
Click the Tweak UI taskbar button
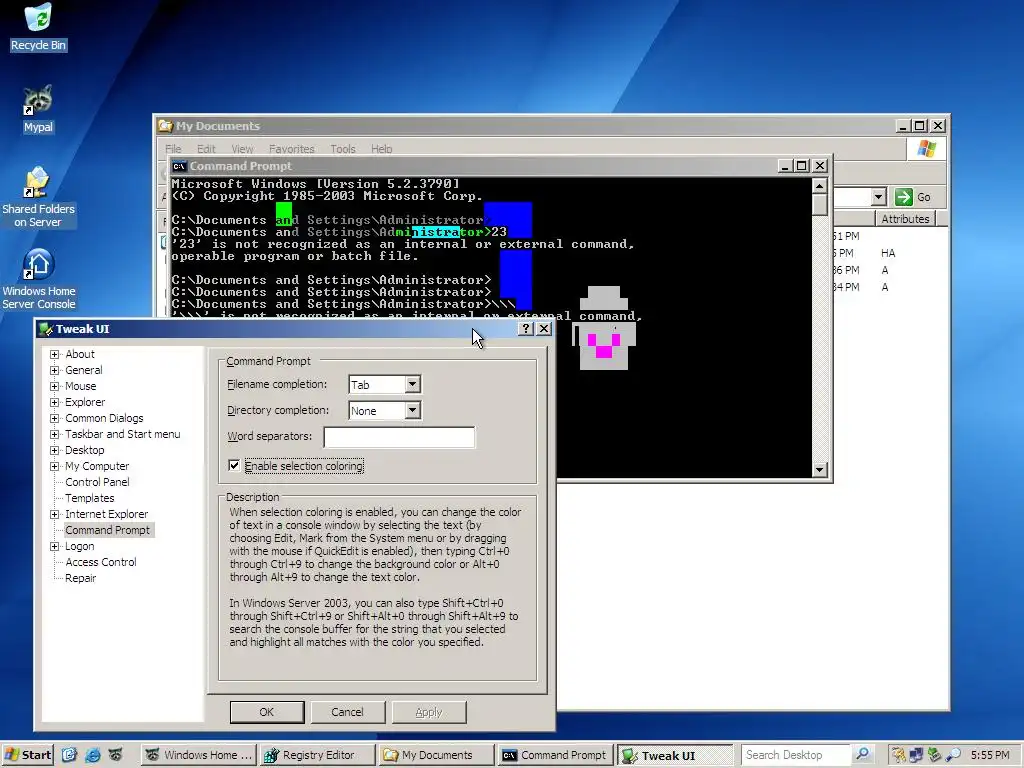[675, 755]
